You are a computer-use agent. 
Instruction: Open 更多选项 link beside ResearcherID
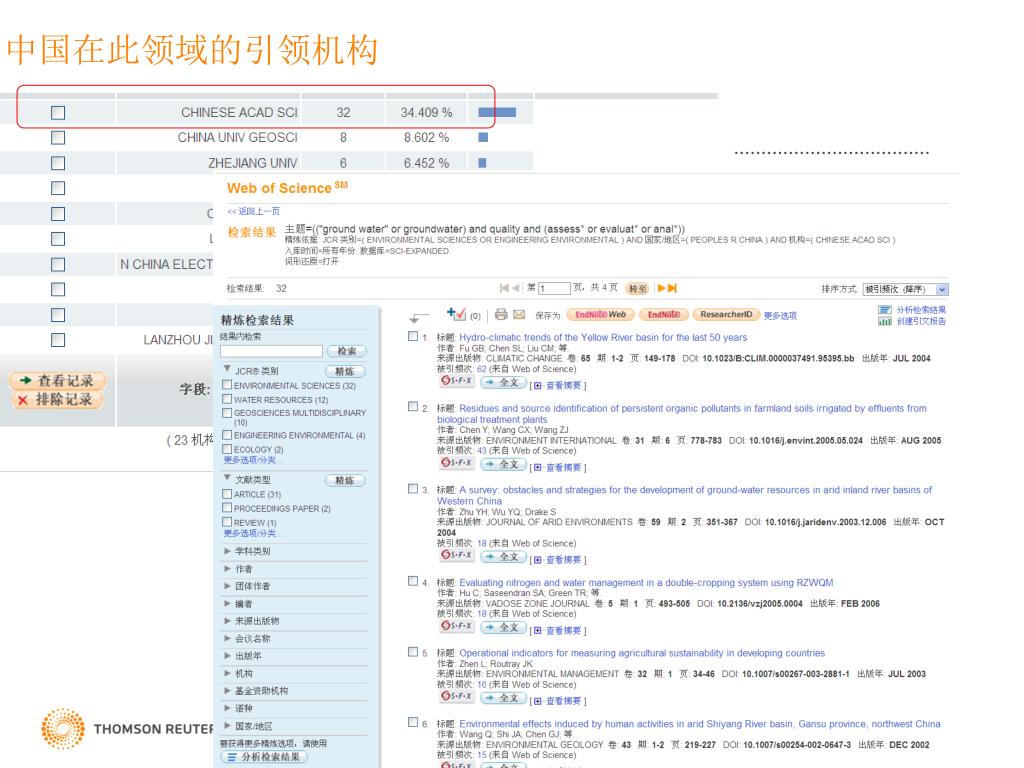tap(780, 315)
